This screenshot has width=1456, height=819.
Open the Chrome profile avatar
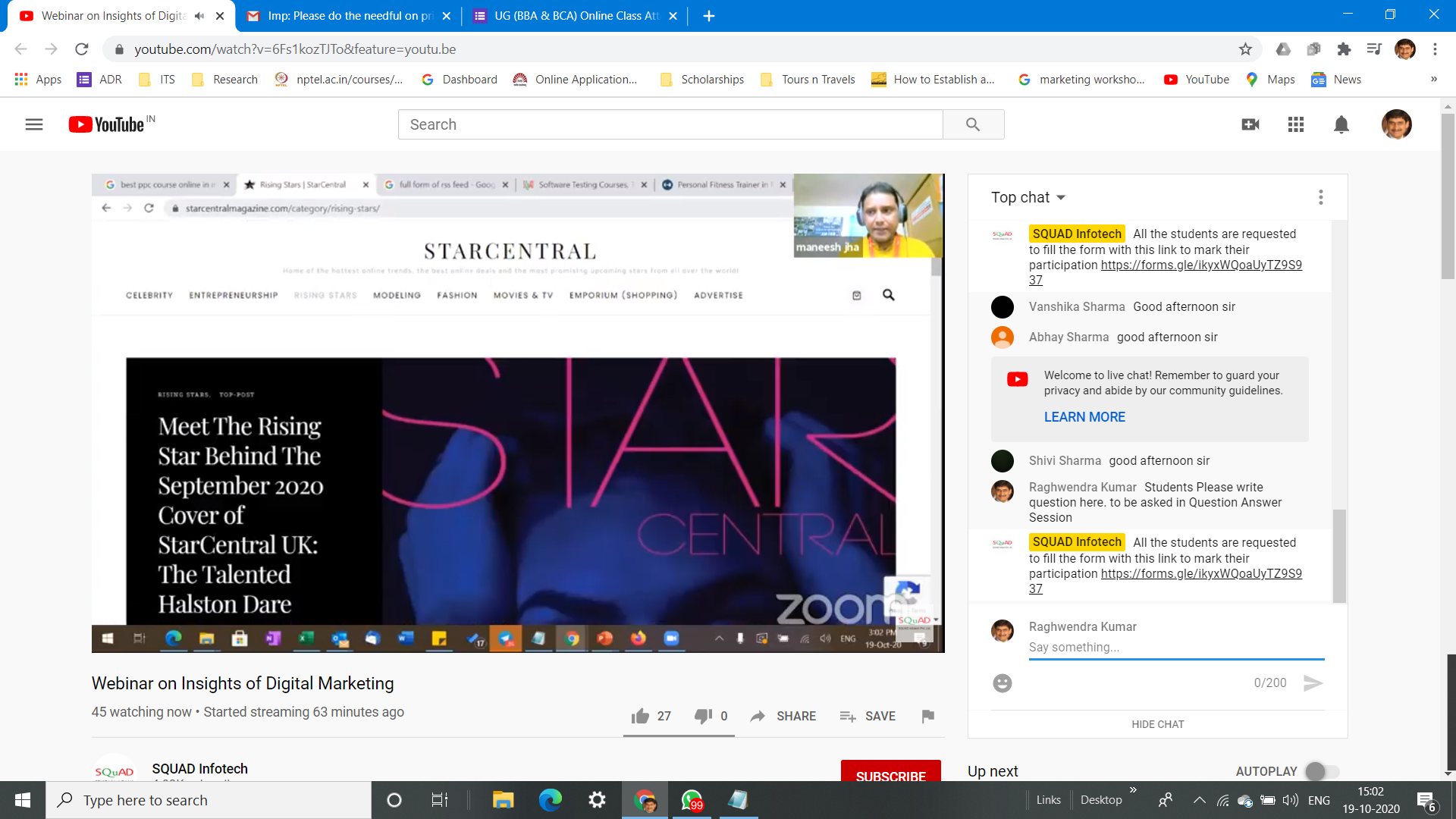coord(1405,49)
